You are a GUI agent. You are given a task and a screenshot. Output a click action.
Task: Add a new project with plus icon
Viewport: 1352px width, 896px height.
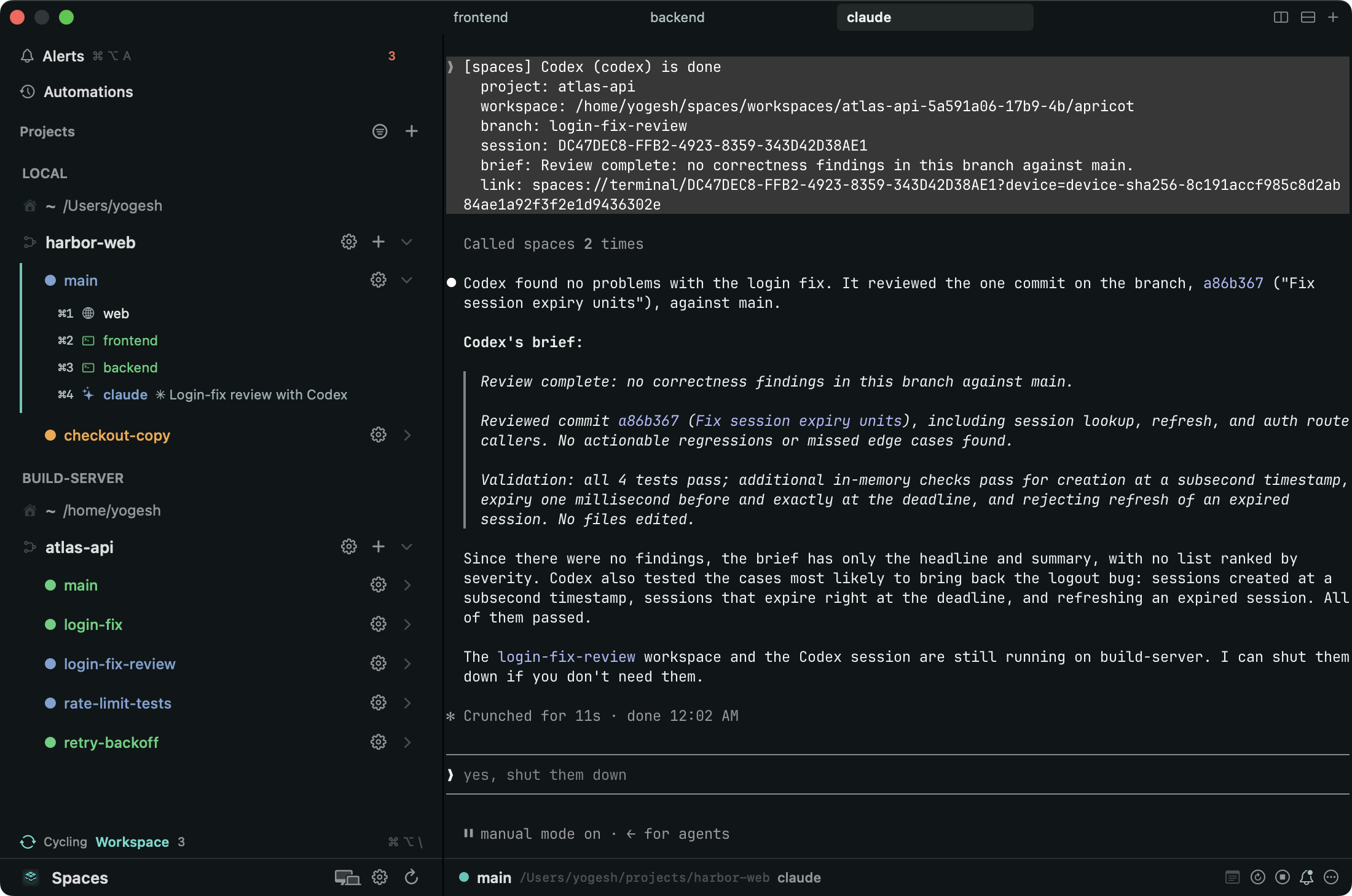[x=412, y=131]
